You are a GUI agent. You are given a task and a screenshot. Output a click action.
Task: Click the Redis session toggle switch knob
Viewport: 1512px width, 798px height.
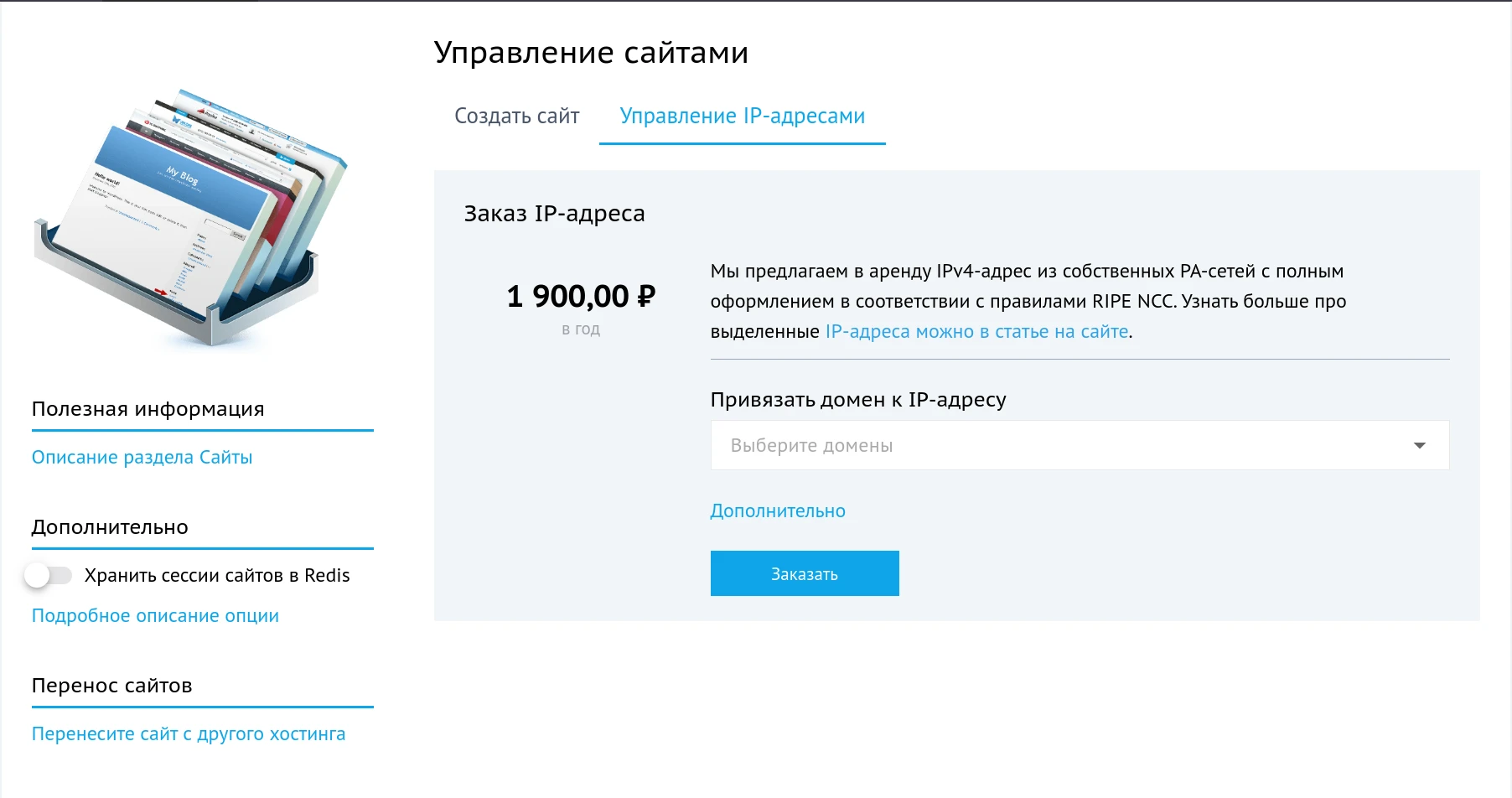tap(38, 575)
